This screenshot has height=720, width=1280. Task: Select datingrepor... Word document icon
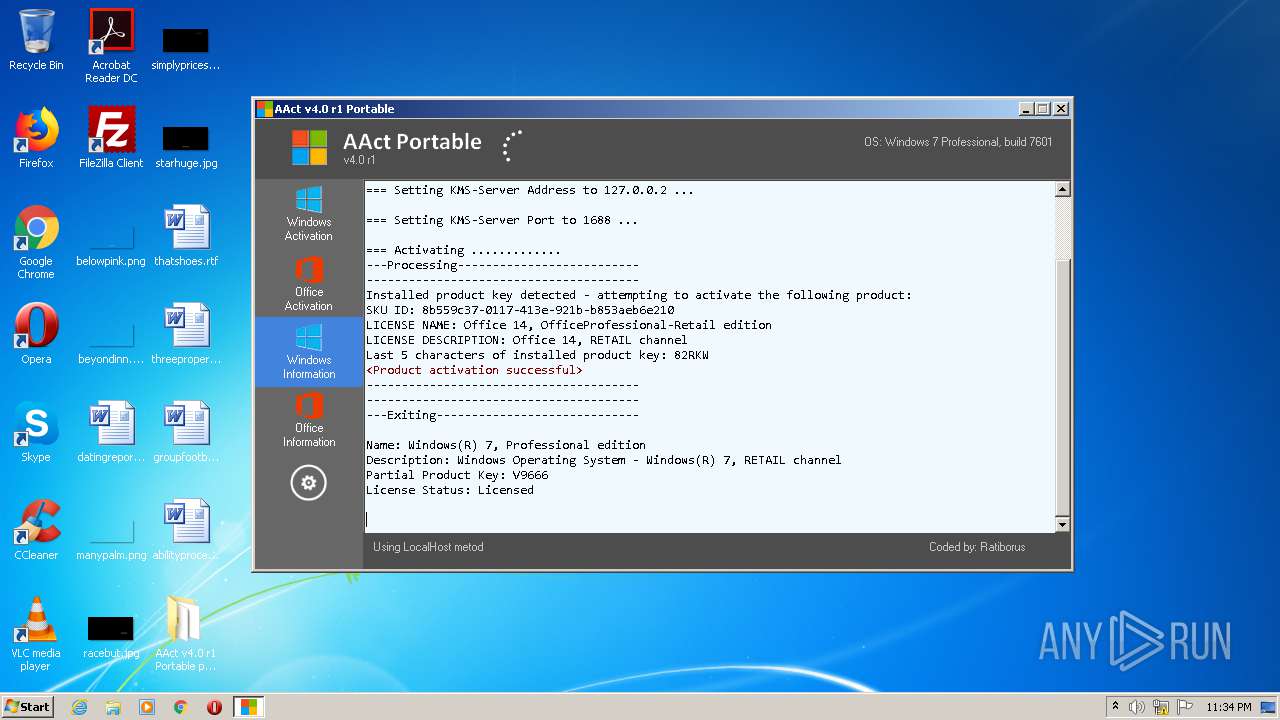[111, 432]
